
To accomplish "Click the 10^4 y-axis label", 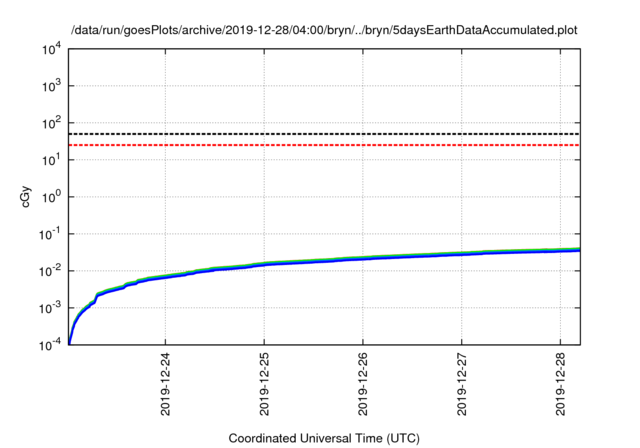I will coord(51,49).
